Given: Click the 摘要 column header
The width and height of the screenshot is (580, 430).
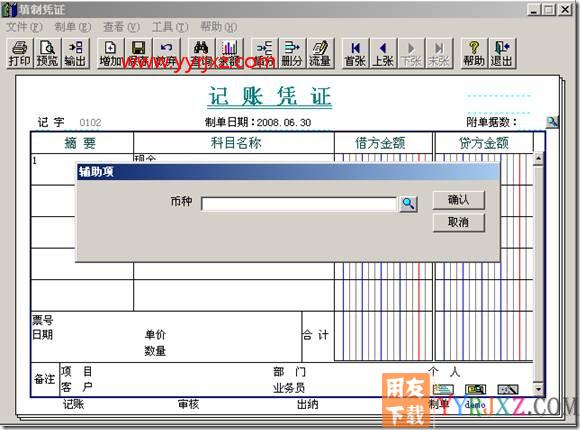Looking at the screenshot, I should pyautogui.click(x=80, y=143).
